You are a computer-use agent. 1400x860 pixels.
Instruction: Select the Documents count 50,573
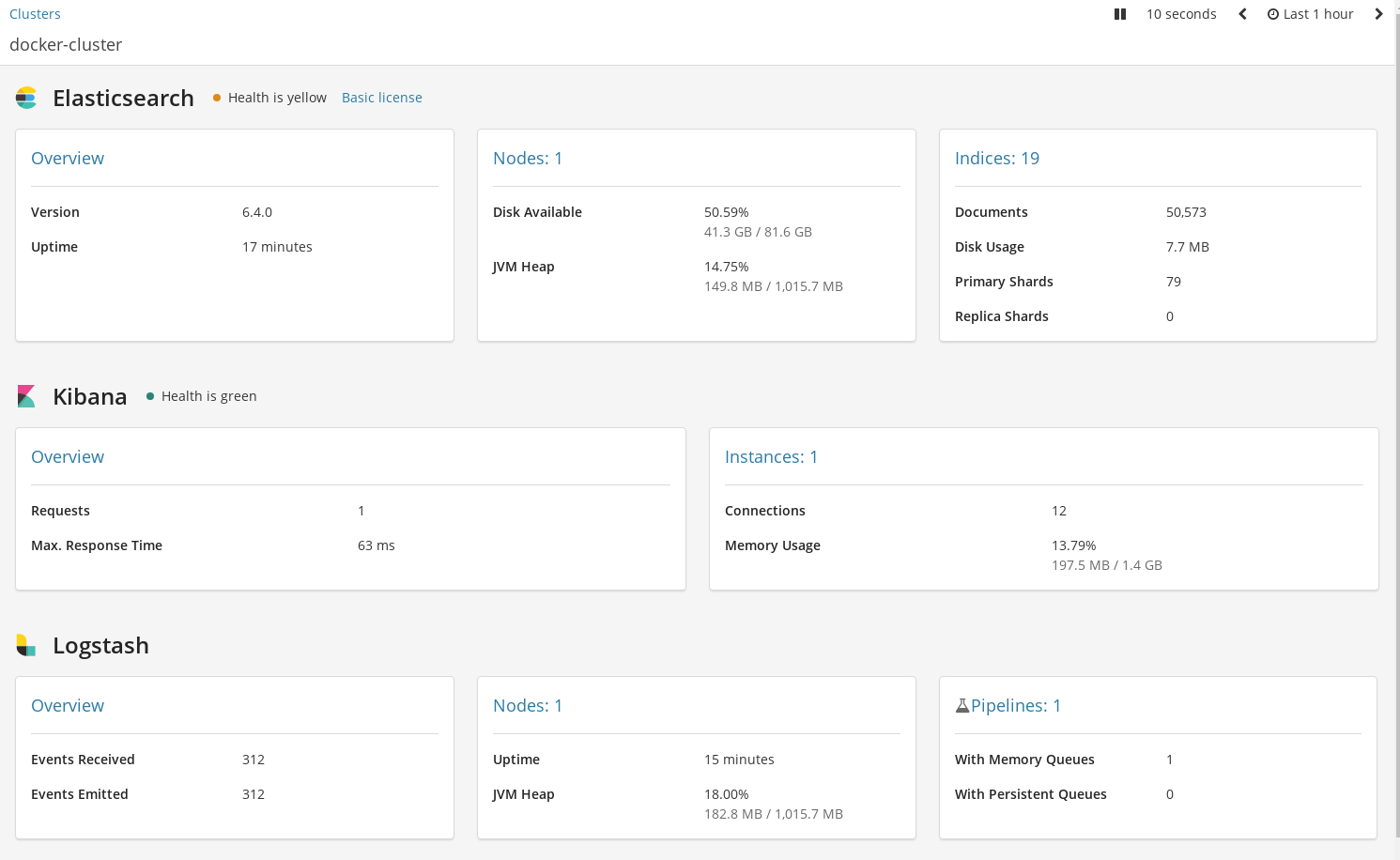click(x=1186, y=212)
